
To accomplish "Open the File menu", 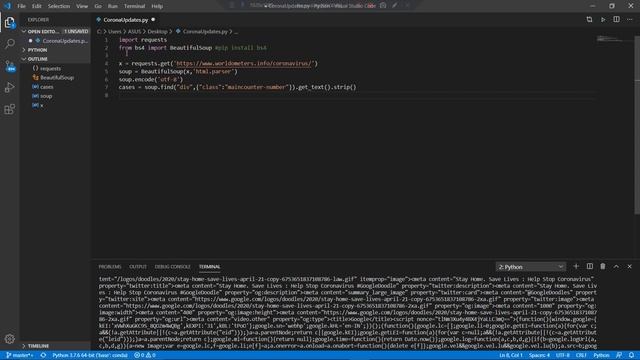I will tap(22, 6).
